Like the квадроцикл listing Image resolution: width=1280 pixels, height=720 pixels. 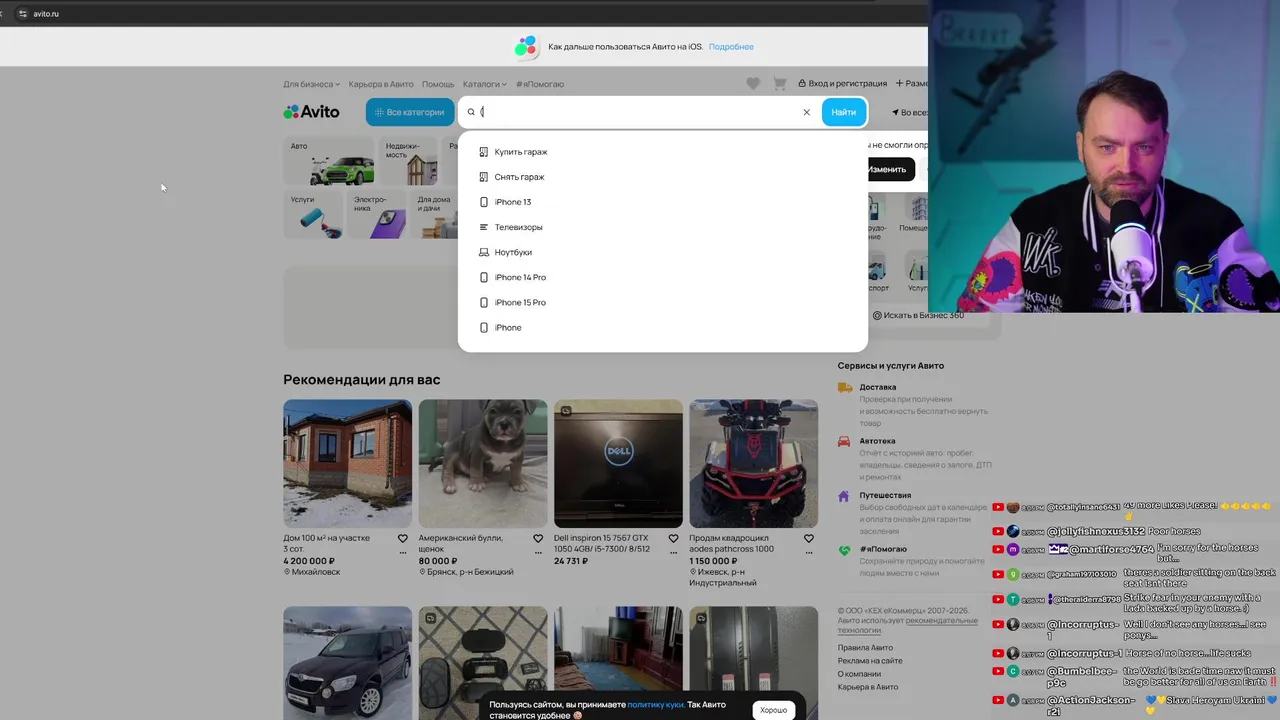(808, 538)
